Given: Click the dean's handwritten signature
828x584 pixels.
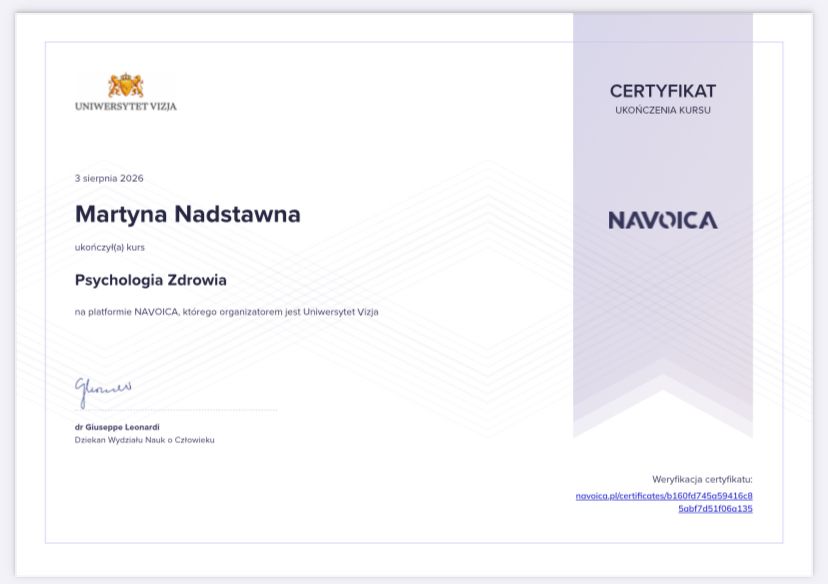Looking at the screenshot, I should 103,392.
